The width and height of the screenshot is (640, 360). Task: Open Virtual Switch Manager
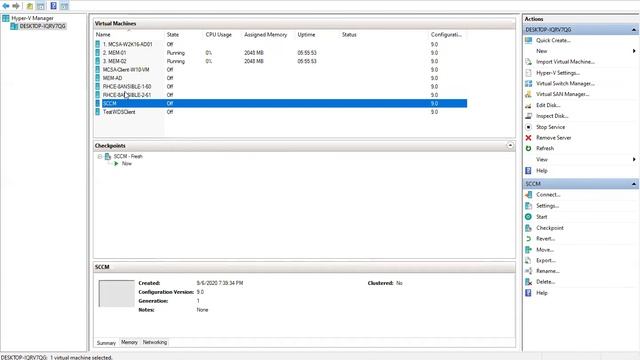(x=565, y=83)
